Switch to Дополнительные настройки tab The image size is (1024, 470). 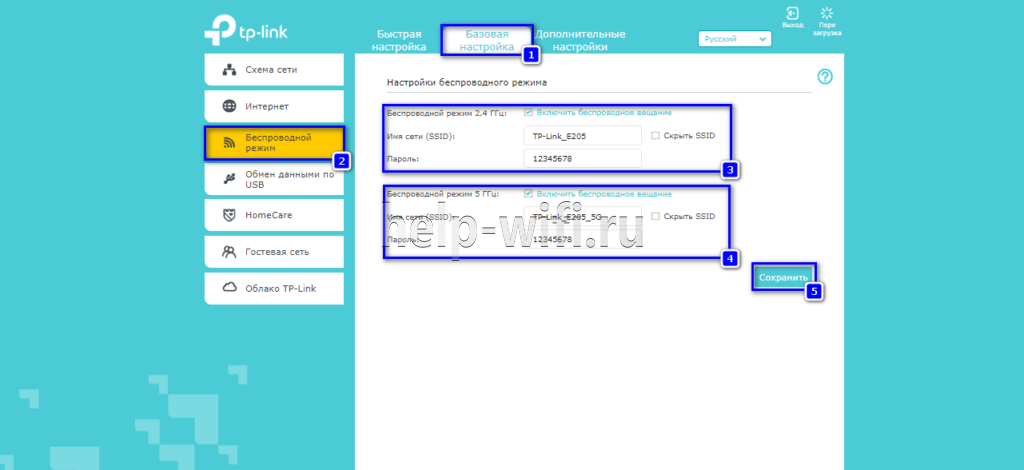pos(580,40)
